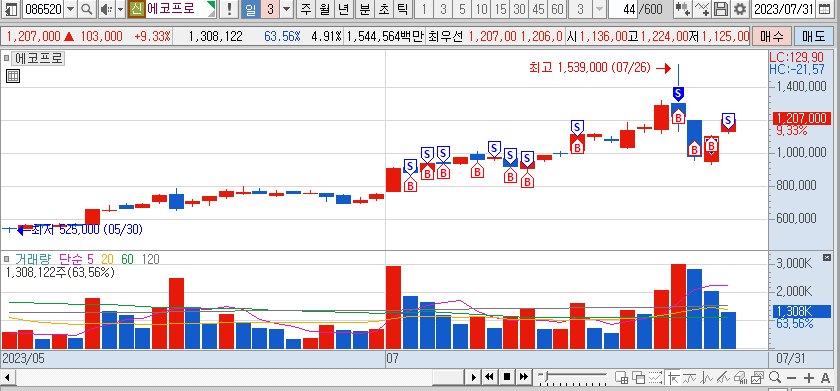Viewport: 840px width, 391px height.
Task: Click the exclamation mark info button
Action: click(x=229, y=9)
